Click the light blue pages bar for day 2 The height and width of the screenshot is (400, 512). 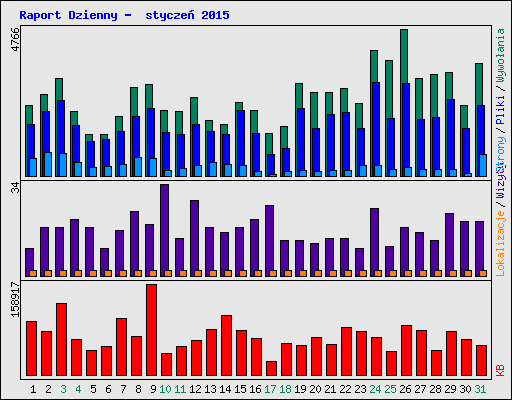click(x=48, y=164)
